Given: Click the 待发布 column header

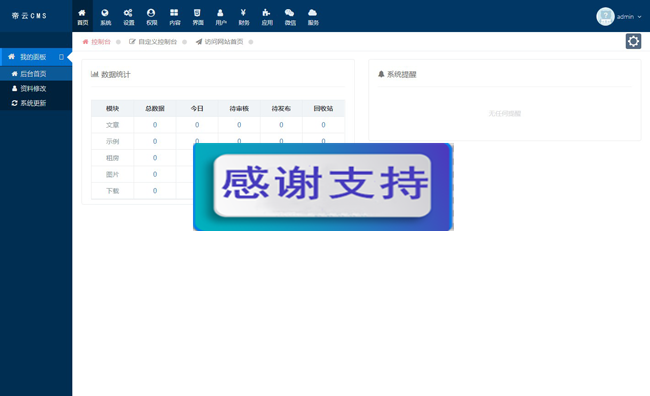Looking at the screenshot, I should click(281, 109).
